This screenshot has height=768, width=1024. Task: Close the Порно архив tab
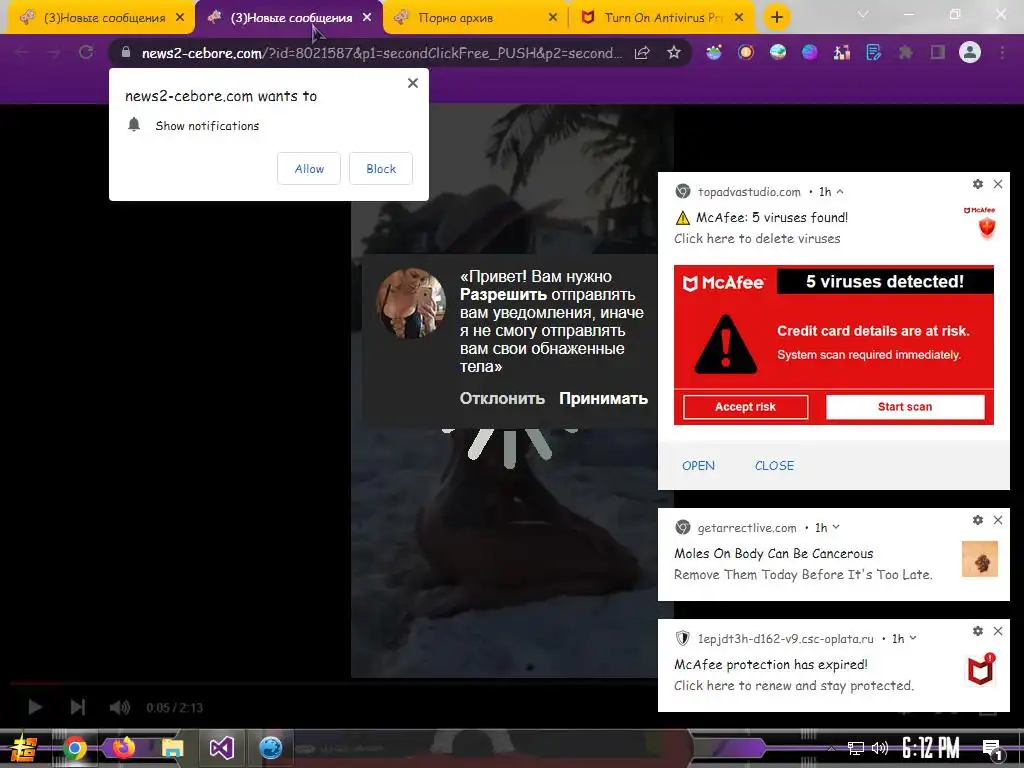coord(552,18)
